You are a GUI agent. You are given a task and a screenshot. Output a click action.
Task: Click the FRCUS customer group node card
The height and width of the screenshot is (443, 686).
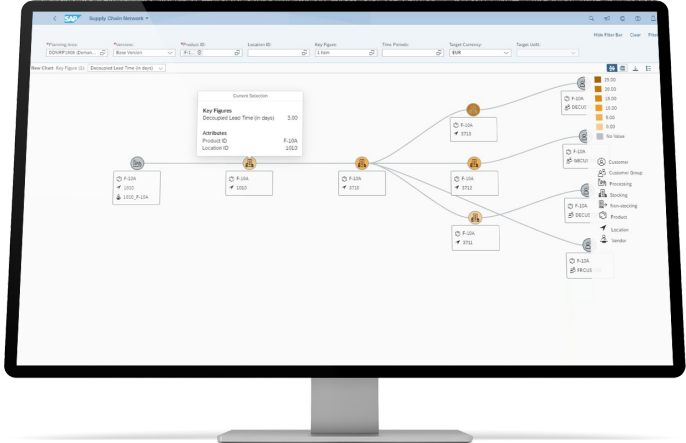(590, 265)
